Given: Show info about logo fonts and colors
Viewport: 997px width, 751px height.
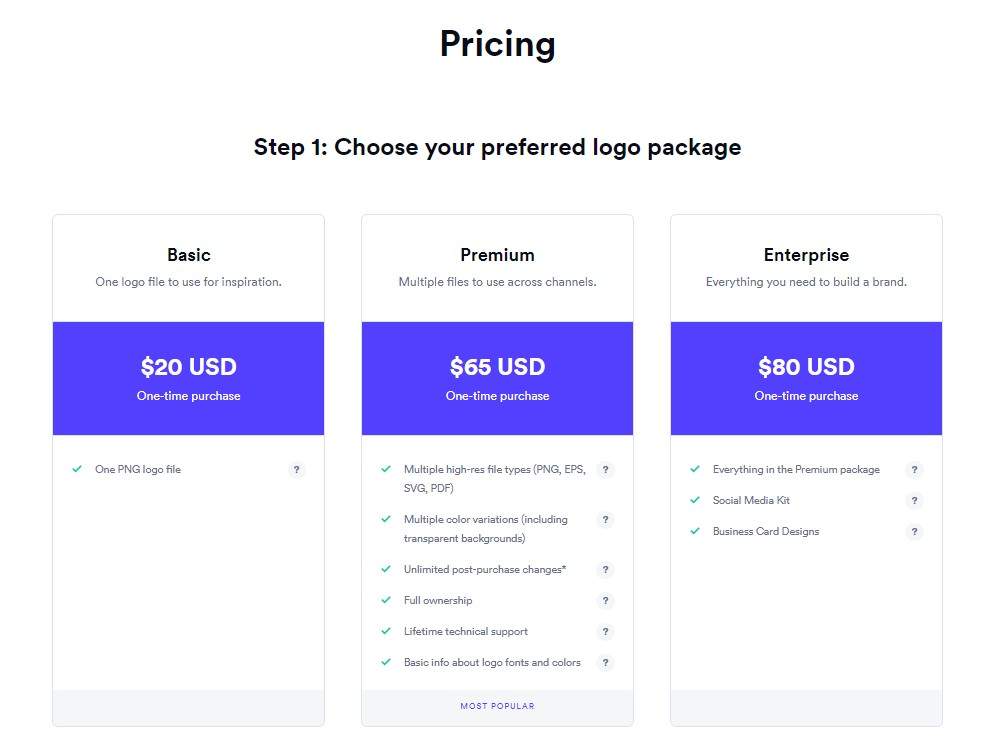Looking at the screenshot, I should [605, 663].
